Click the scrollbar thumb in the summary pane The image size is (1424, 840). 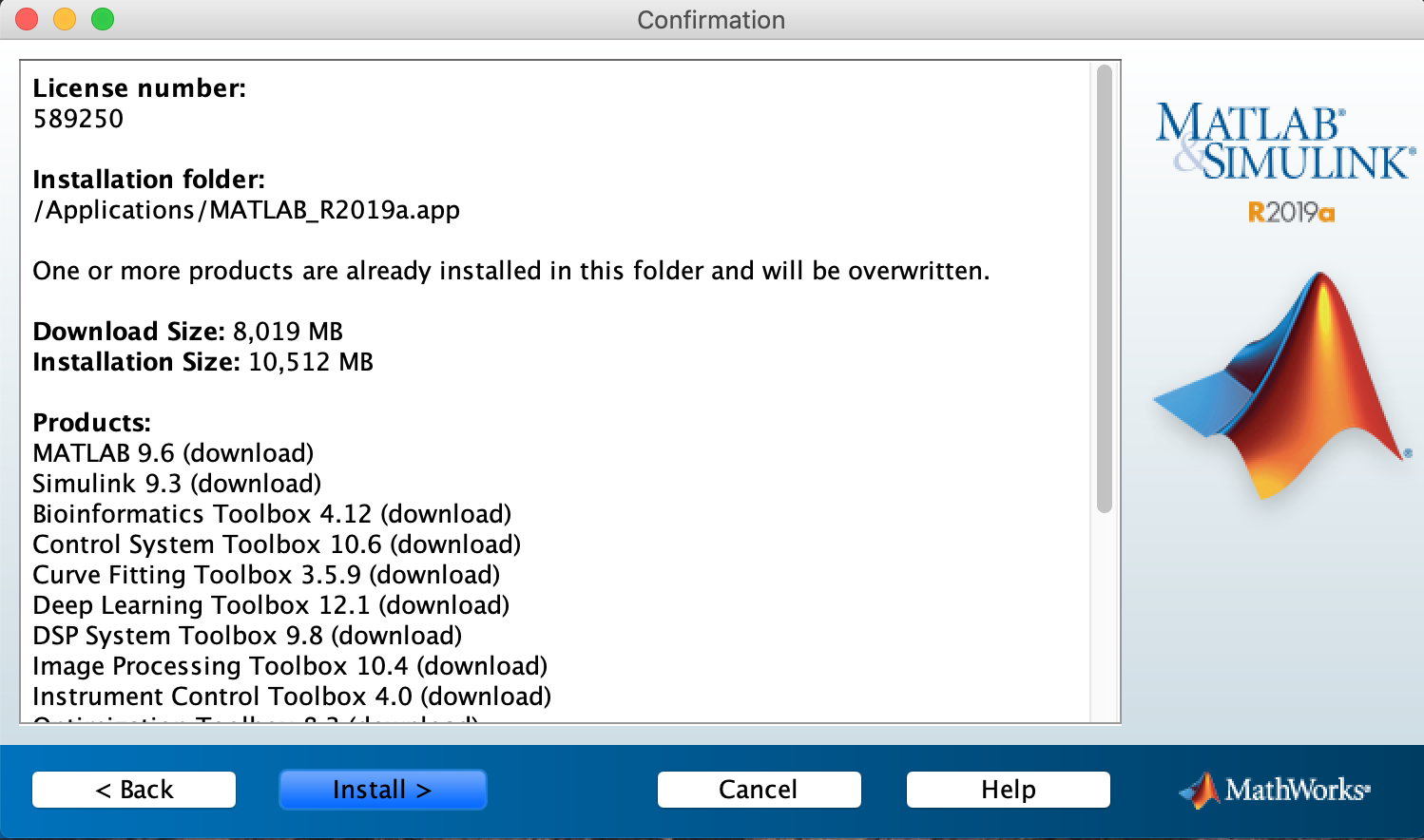pyautogui.click(x=1106, y=285)
